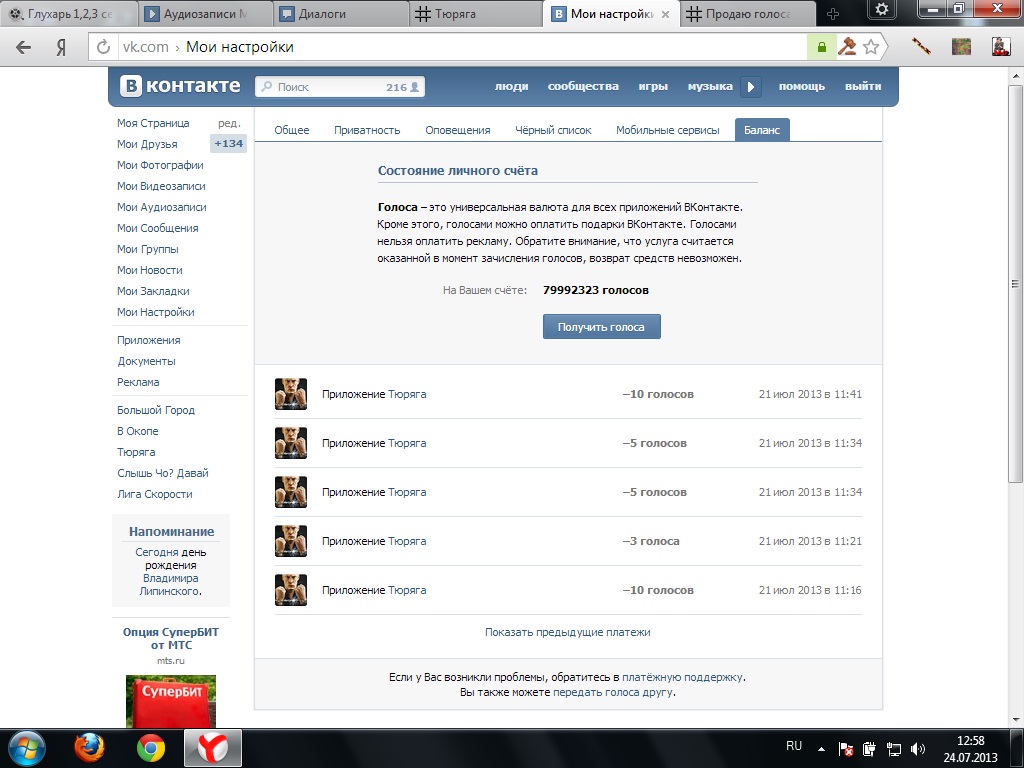
Task: Open 'Моя Страница' in sidebar
Action: click(153, 123)
